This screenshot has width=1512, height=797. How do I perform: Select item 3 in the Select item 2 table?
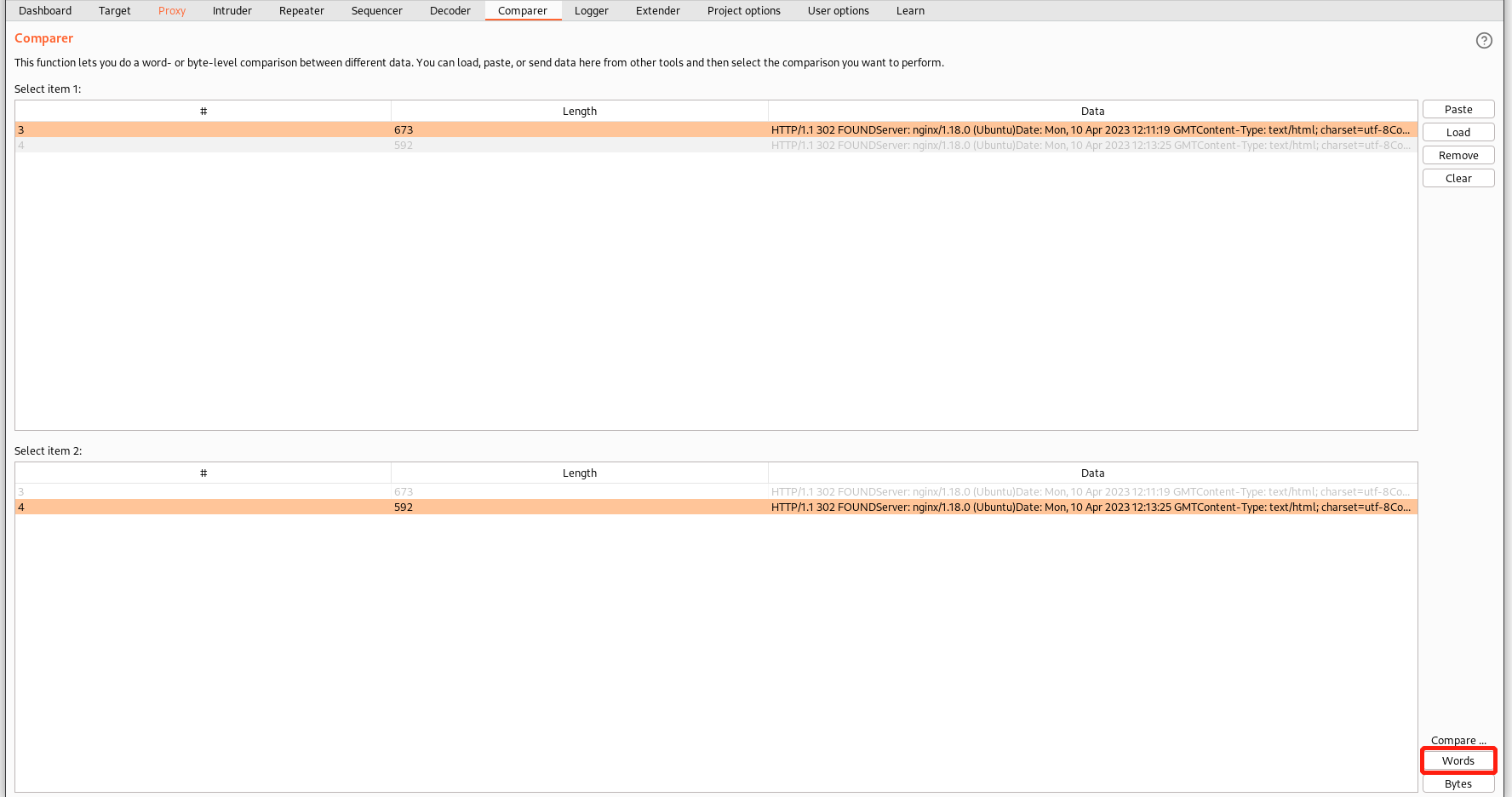click(579, 491)
